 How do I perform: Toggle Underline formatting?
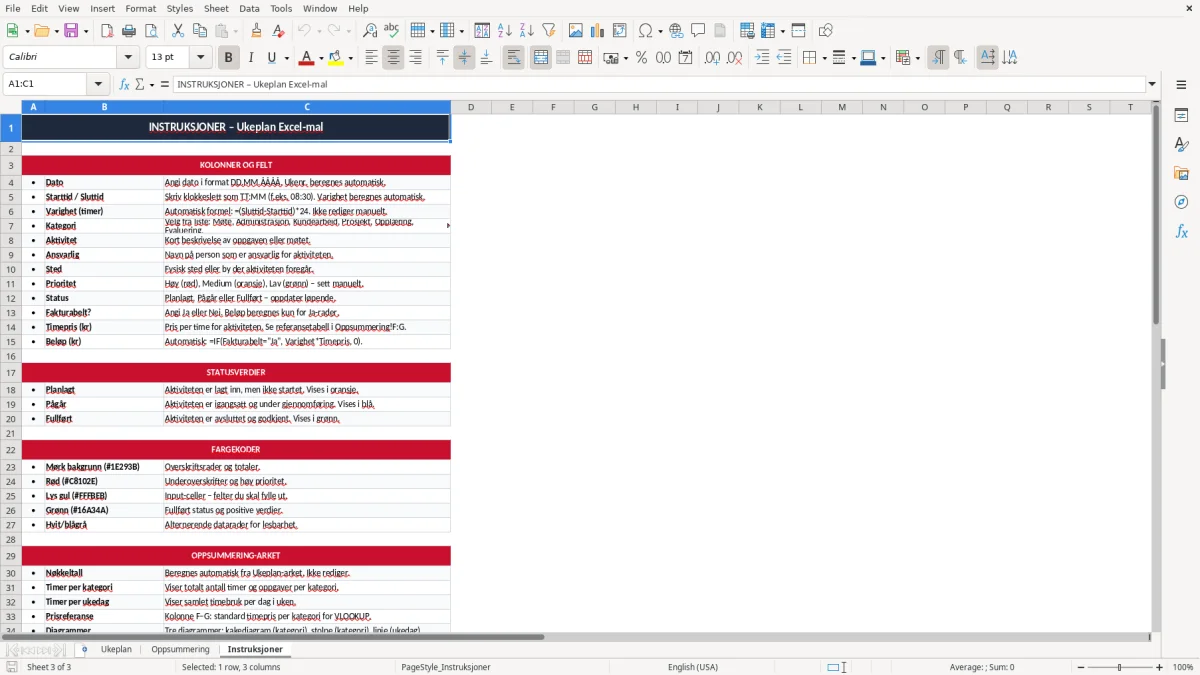[272, 58]
